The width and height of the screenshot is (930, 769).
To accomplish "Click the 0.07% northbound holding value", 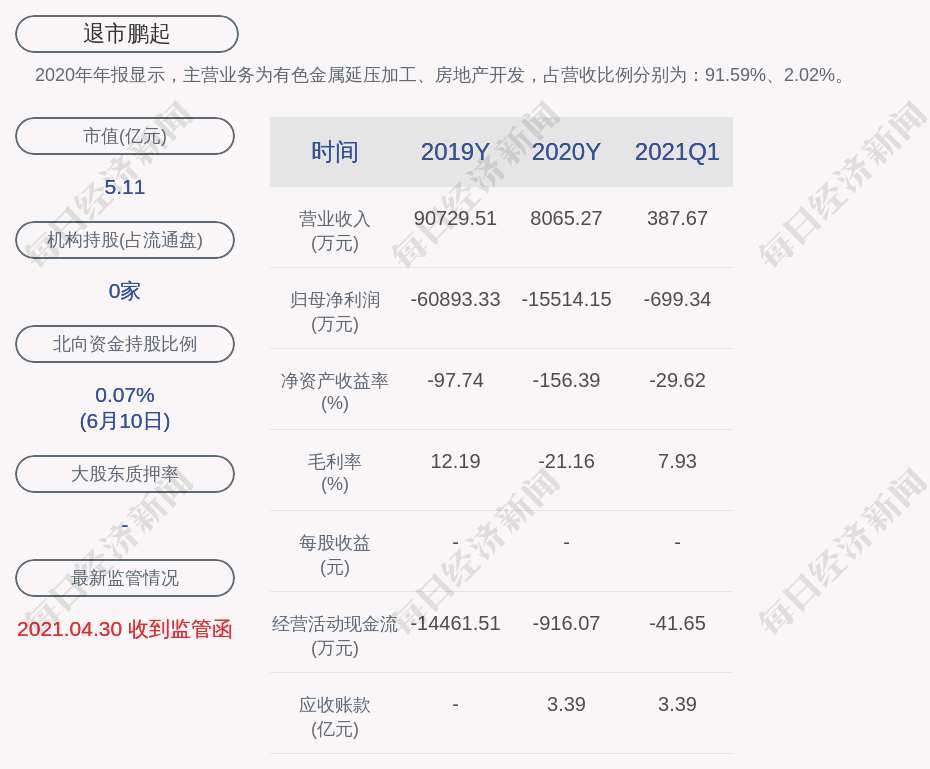I will tap(125, 395).
